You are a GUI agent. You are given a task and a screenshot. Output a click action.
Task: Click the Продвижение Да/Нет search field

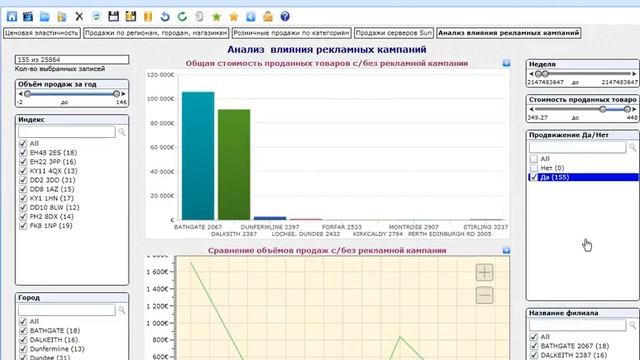(578, 147)
